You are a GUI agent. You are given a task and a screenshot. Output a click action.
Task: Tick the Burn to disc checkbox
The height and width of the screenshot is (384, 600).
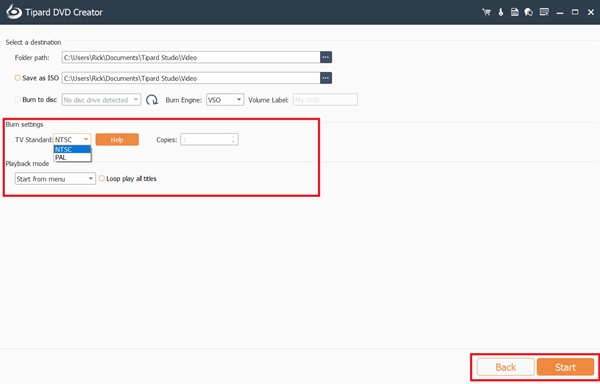(x=18, y=99)
